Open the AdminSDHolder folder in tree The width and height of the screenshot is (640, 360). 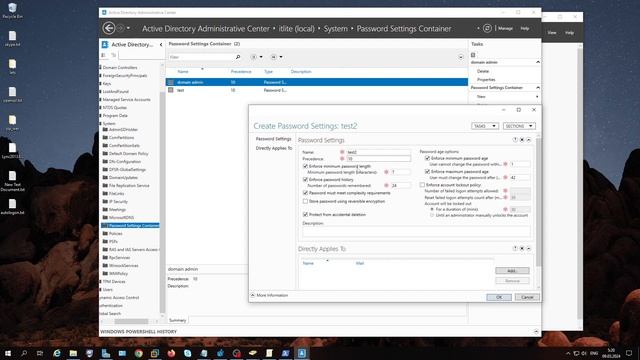click(x=123, y=130)
